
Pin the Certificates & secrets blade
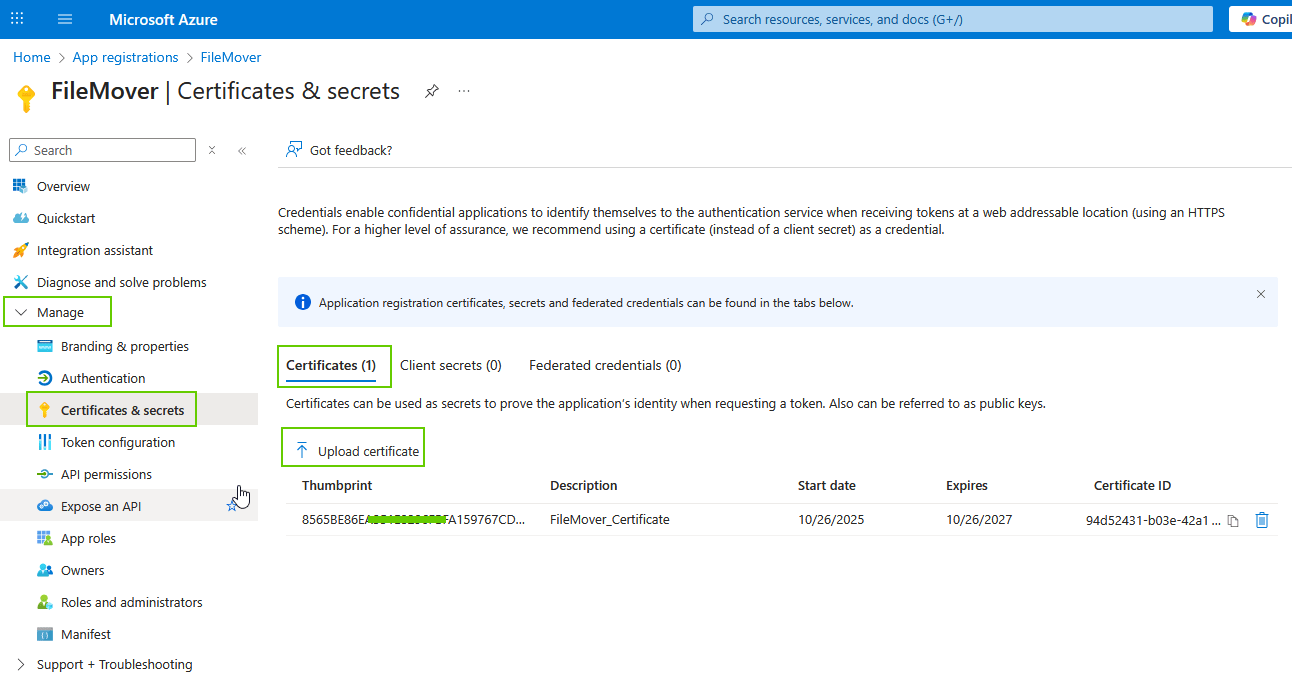(431, 90)
